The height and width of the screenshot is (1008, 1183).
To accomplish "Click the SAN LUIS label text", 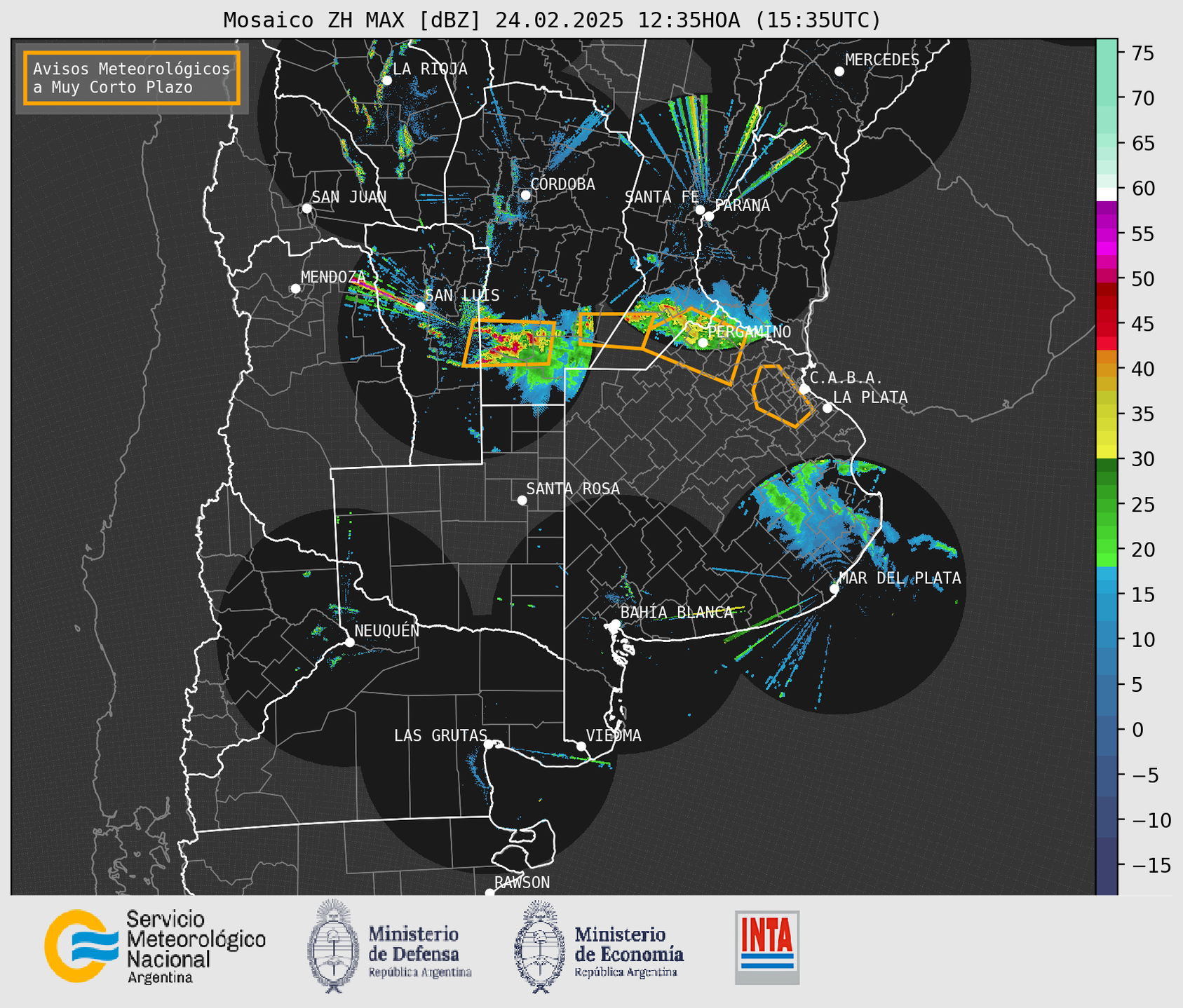I will click(462, 295).
